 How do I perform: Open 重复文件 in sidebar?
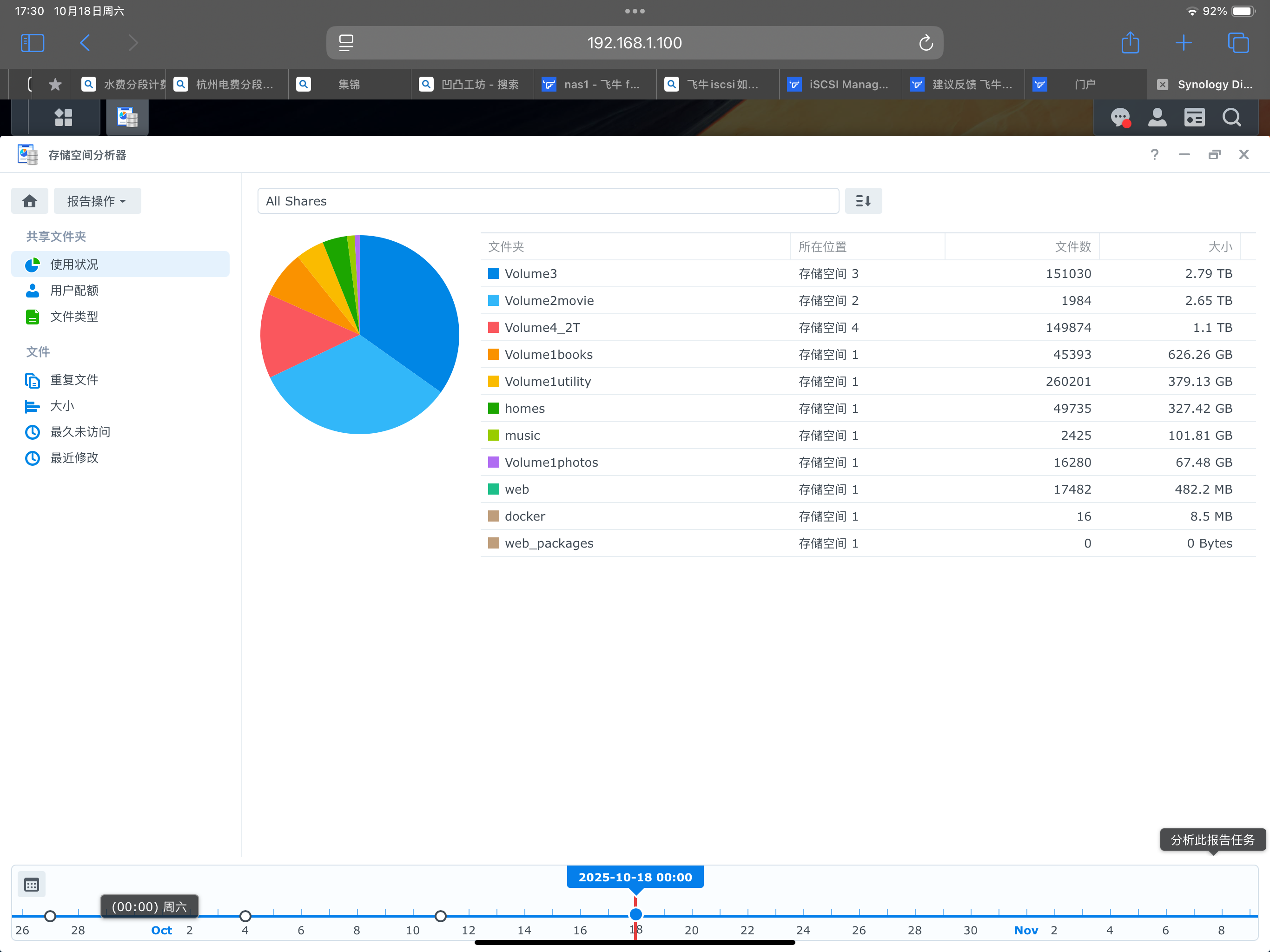[x=74, y=379]
